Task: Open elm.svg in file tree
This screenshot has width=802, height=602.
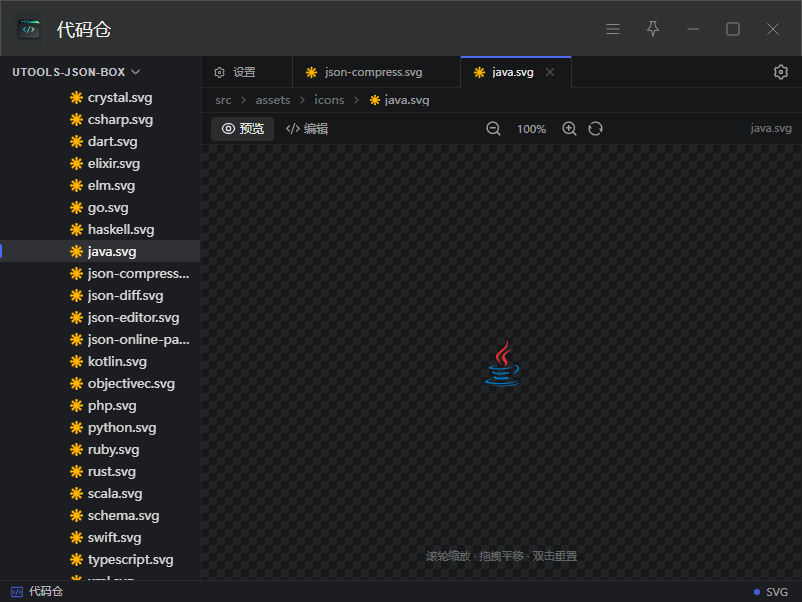Action: (x=100, y=186)
